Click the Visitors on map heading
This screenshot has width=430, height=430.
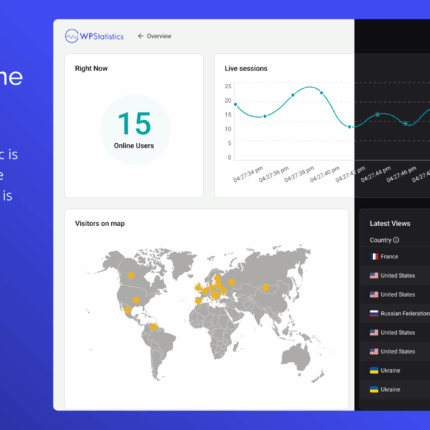tap(100, 224)
